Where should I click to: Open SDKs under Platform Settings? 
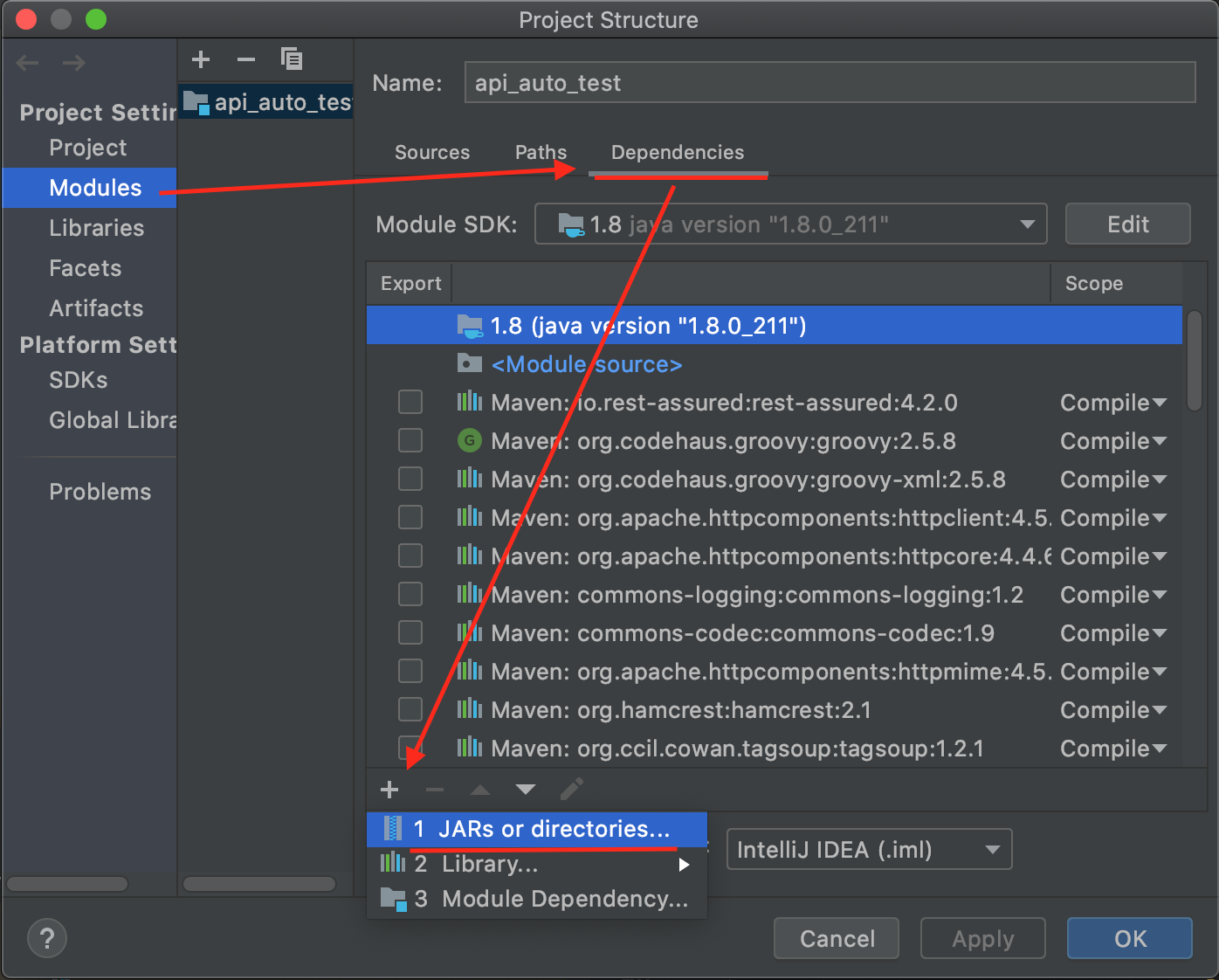[79, 380]
